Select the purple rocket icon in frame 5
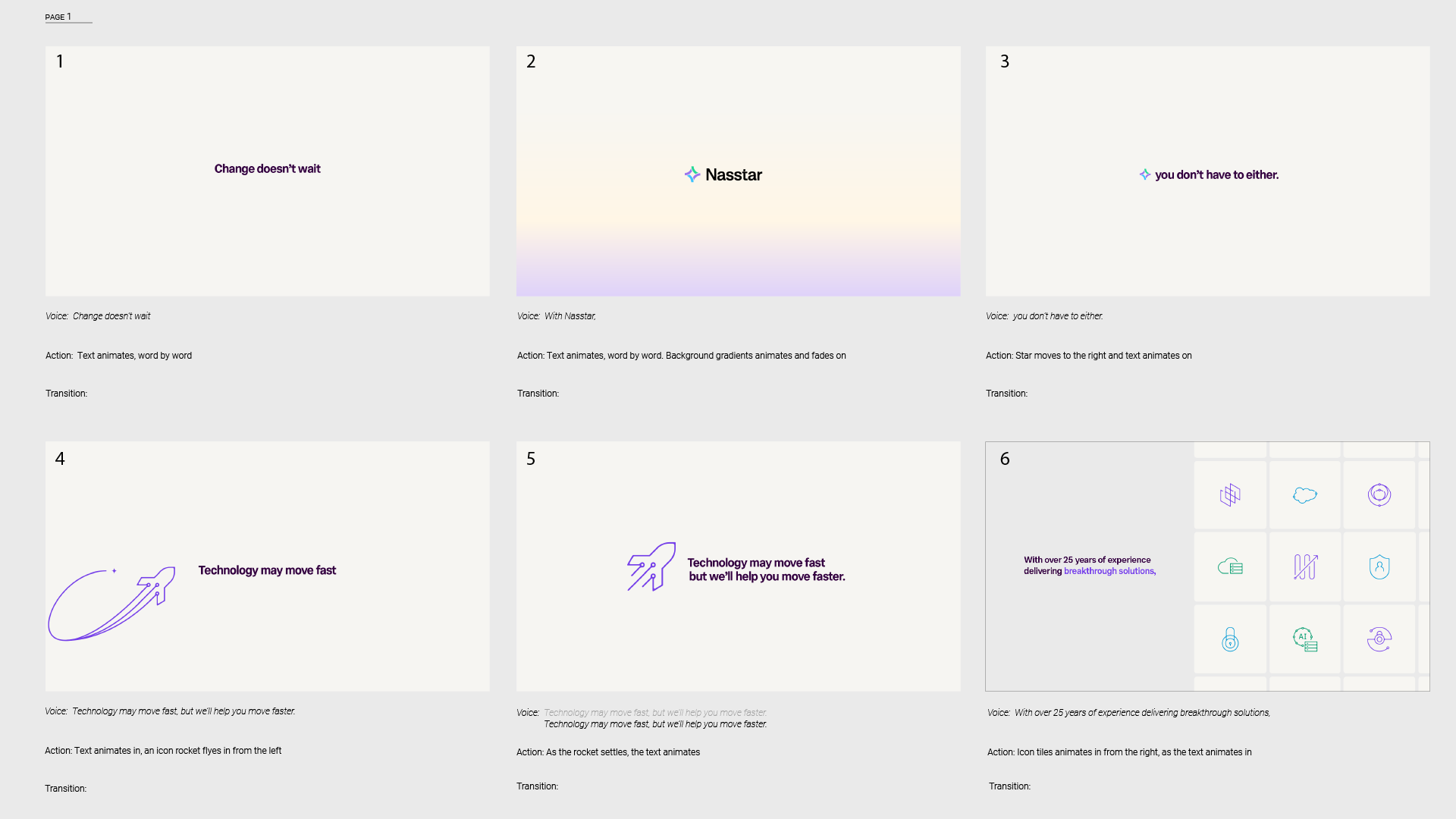This screenshot has width=1456, height=819. tap(651, 566)
